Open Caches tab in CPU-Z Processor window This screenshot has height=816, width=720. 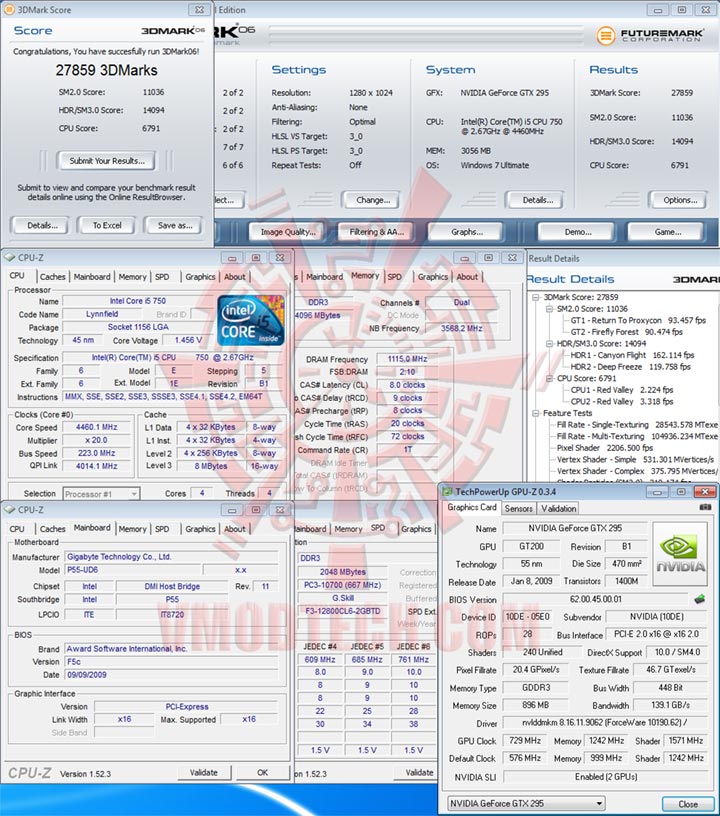pos(53,277)
